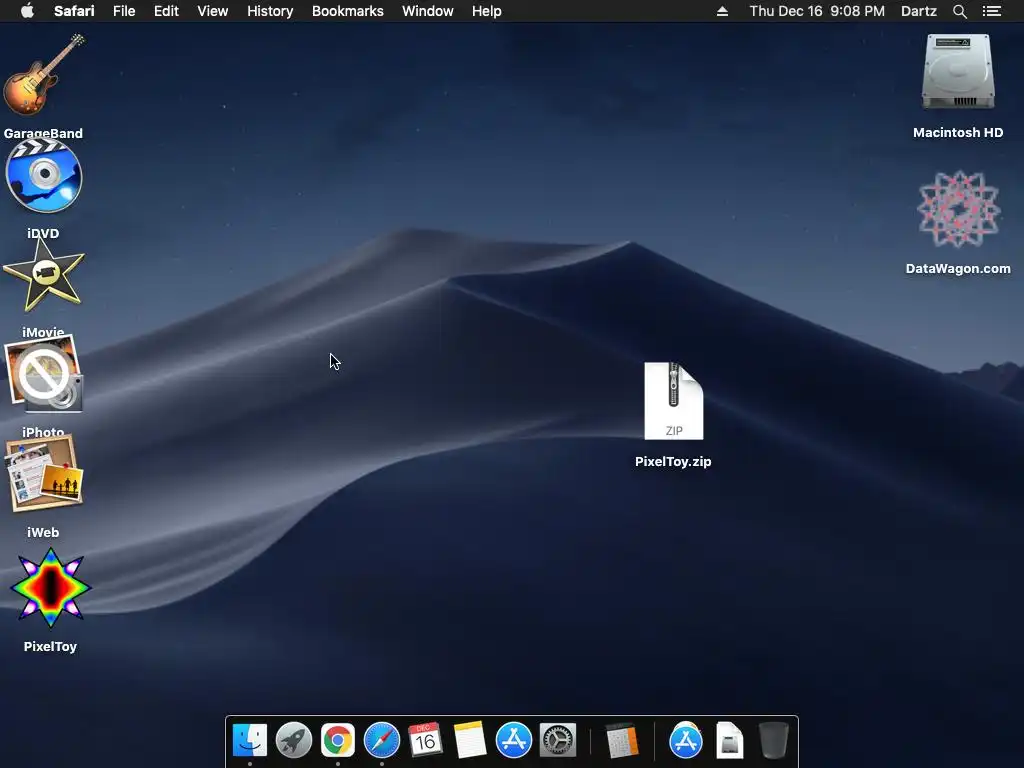
Task: Click the eject icon in menu bar
Action: pos(722,11)
